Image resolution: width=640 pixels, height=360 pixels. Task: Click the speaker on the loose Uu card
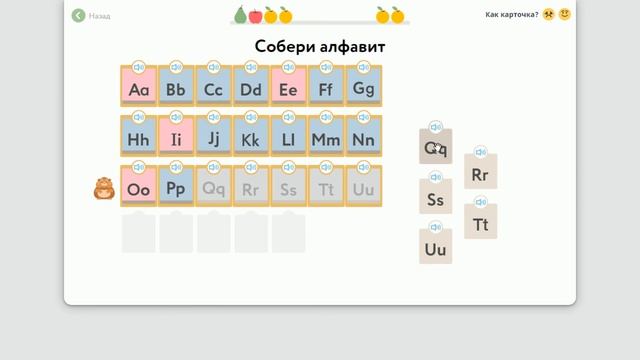pos(436,227)
